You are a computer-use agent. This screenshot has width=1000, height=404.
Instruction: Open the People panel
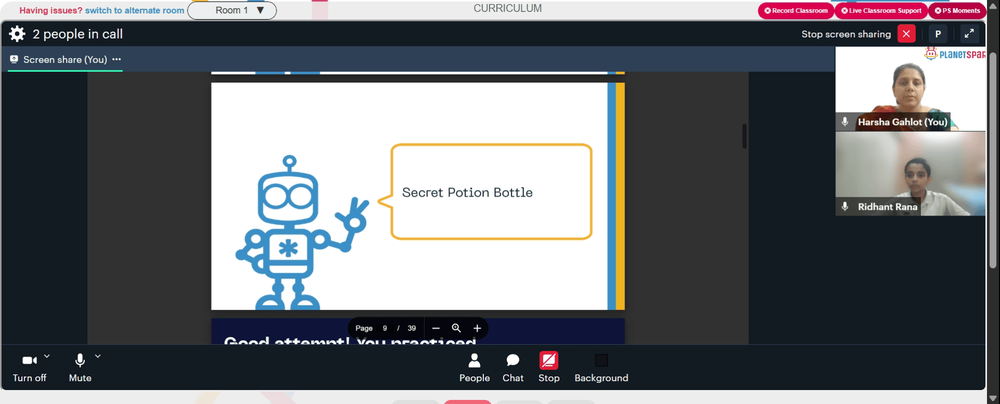(x=474, y=368)
